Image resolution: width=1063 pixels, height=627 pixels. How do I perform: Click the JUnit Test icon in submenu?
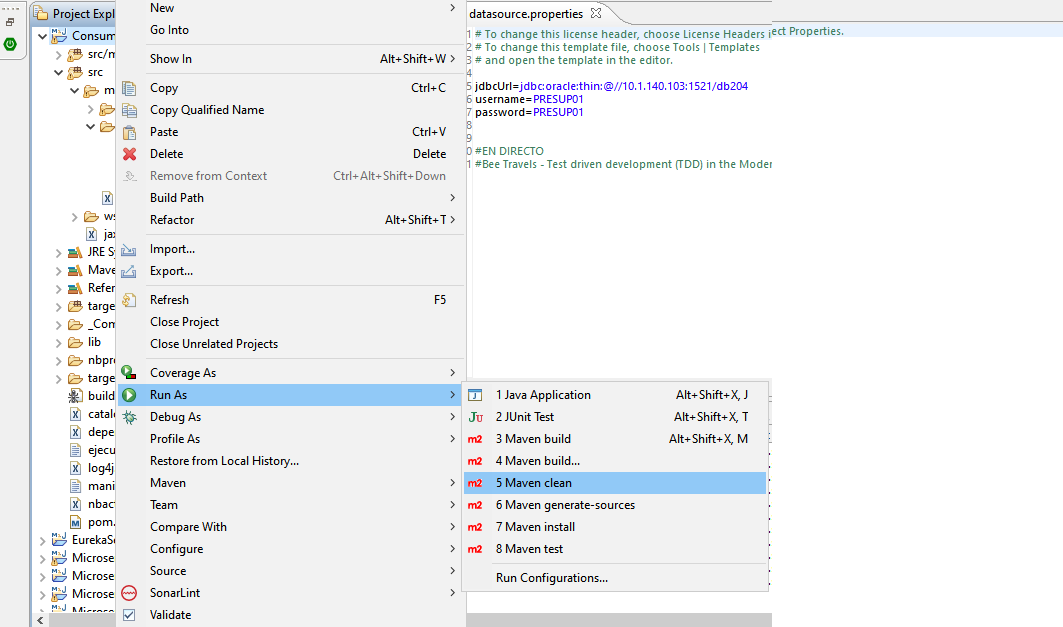pyautogui.click(x=475, y=417)
